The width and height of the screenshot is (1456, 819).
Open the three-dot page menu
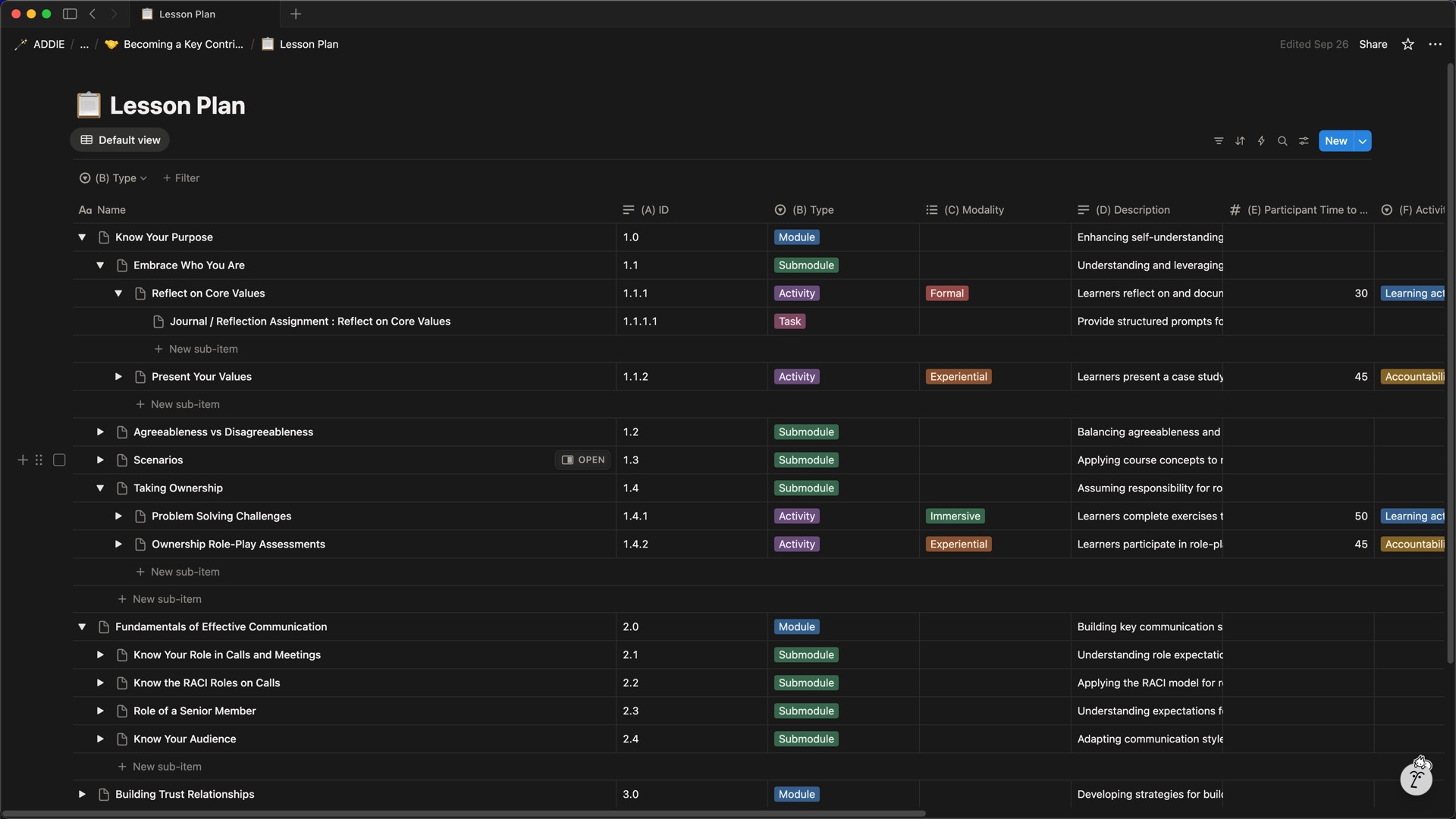[1435, 45]
